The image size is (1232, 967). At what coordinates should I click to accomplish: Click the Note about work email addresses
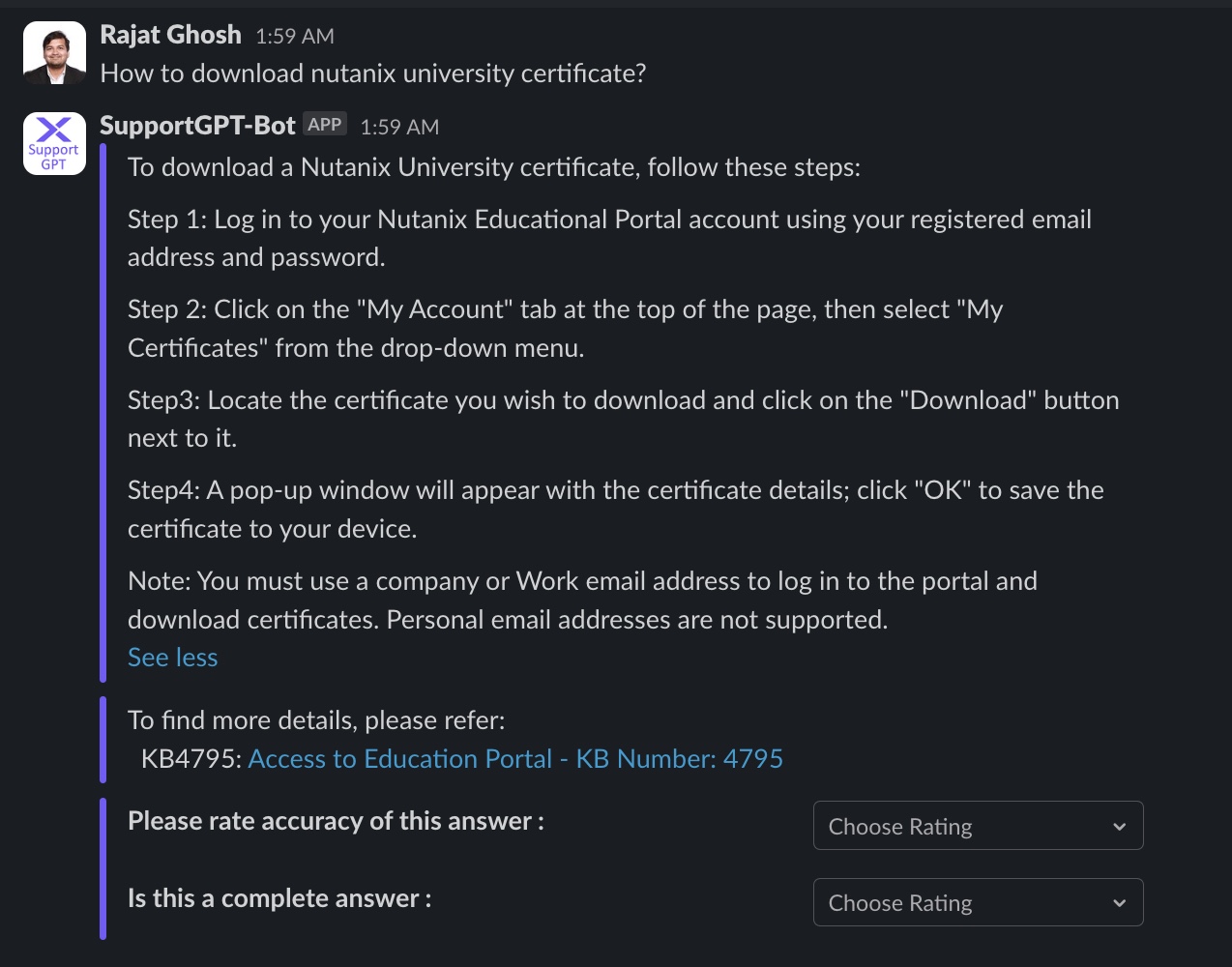click(582, 600)
